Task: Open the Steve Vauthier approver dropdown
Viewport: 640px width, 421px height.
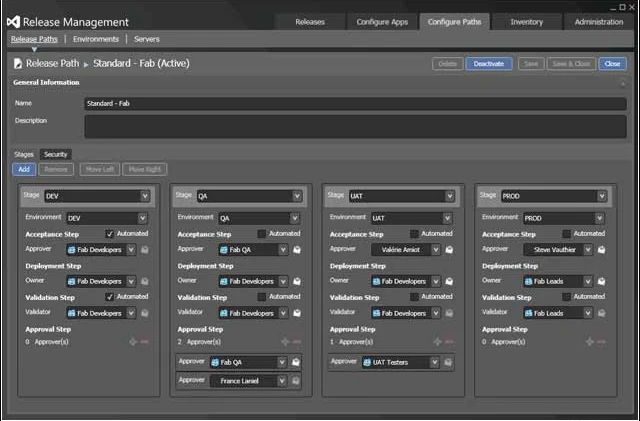Action: (x=588, y=249)
